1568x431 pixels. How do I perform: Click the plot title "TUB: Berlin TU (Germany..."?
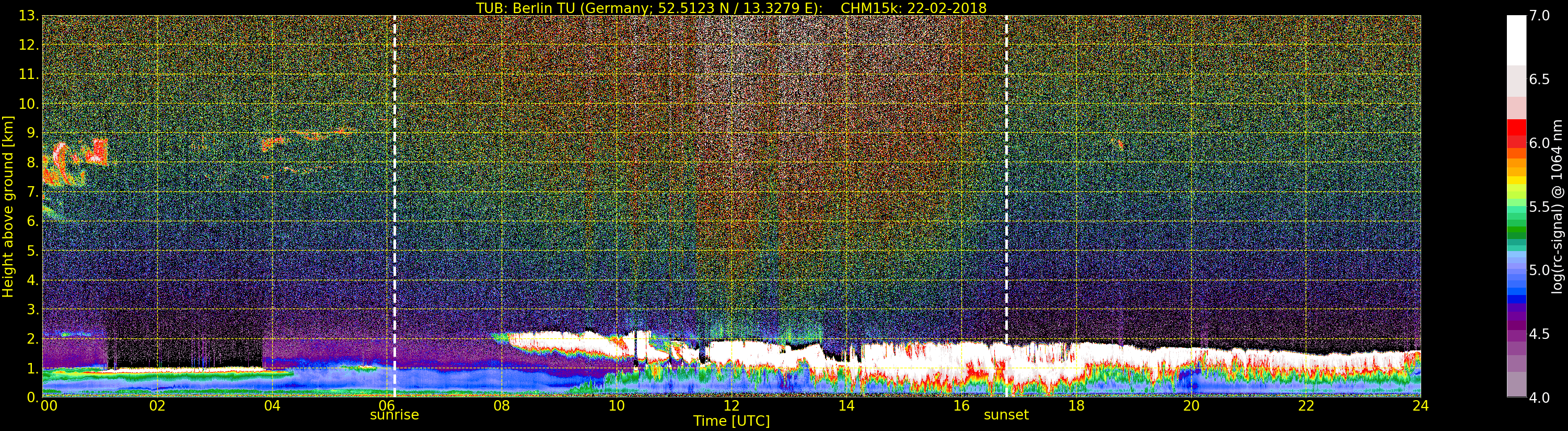(x=731, y=8)
